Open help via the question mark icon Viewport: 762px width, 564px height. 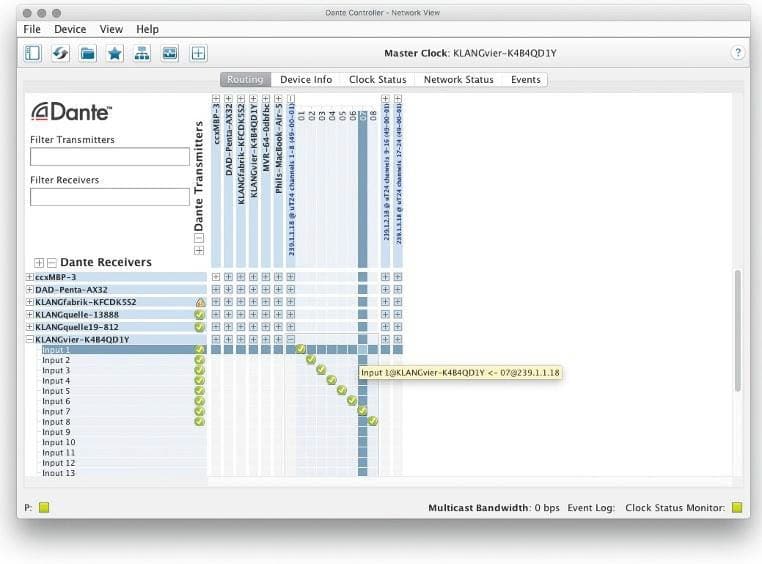pyautogui.click(x=738, y=53)
